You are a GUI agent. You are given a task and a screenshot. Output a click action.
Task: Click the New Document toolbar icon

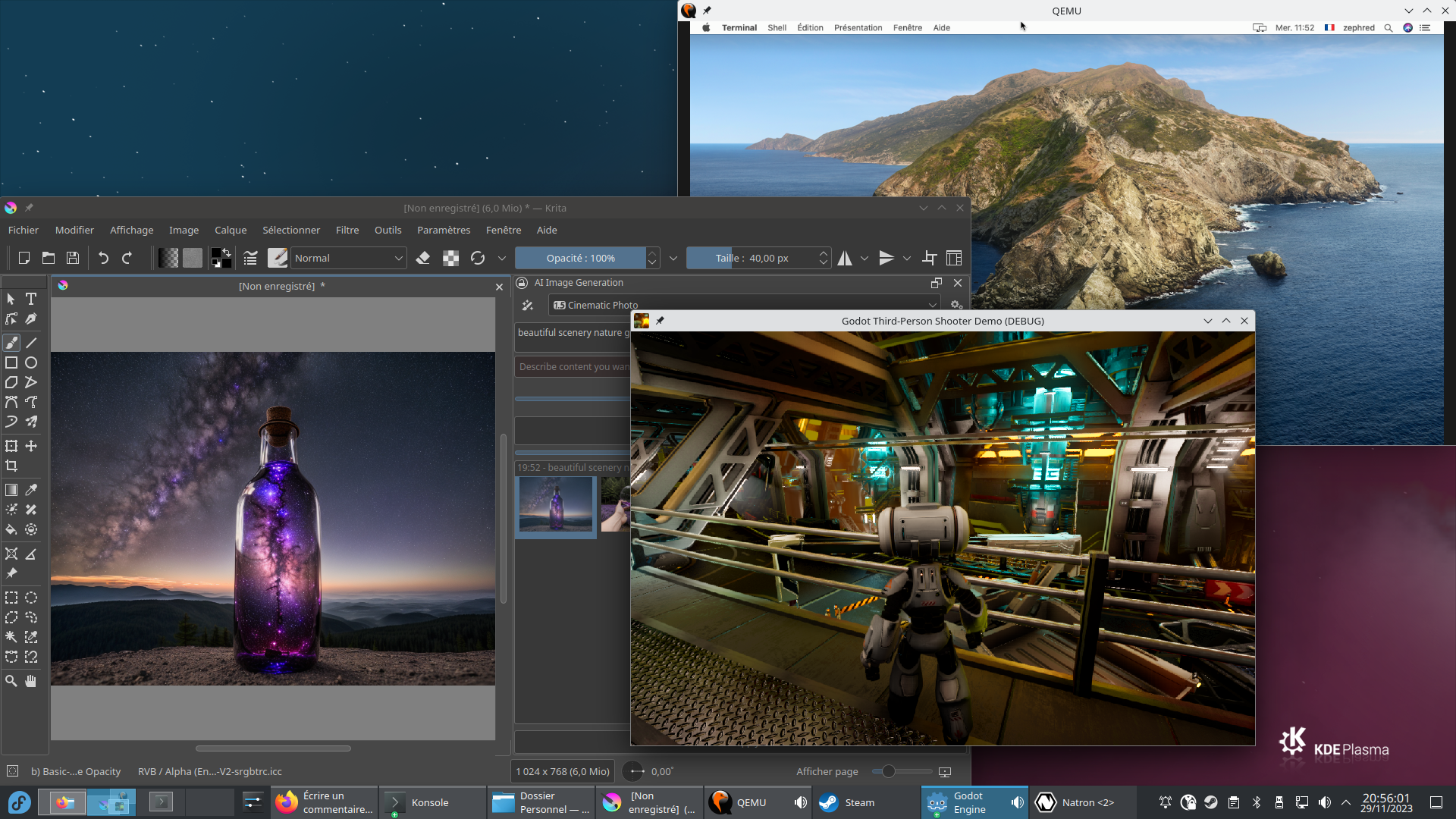pyautogui.click(x=24, y=258)
